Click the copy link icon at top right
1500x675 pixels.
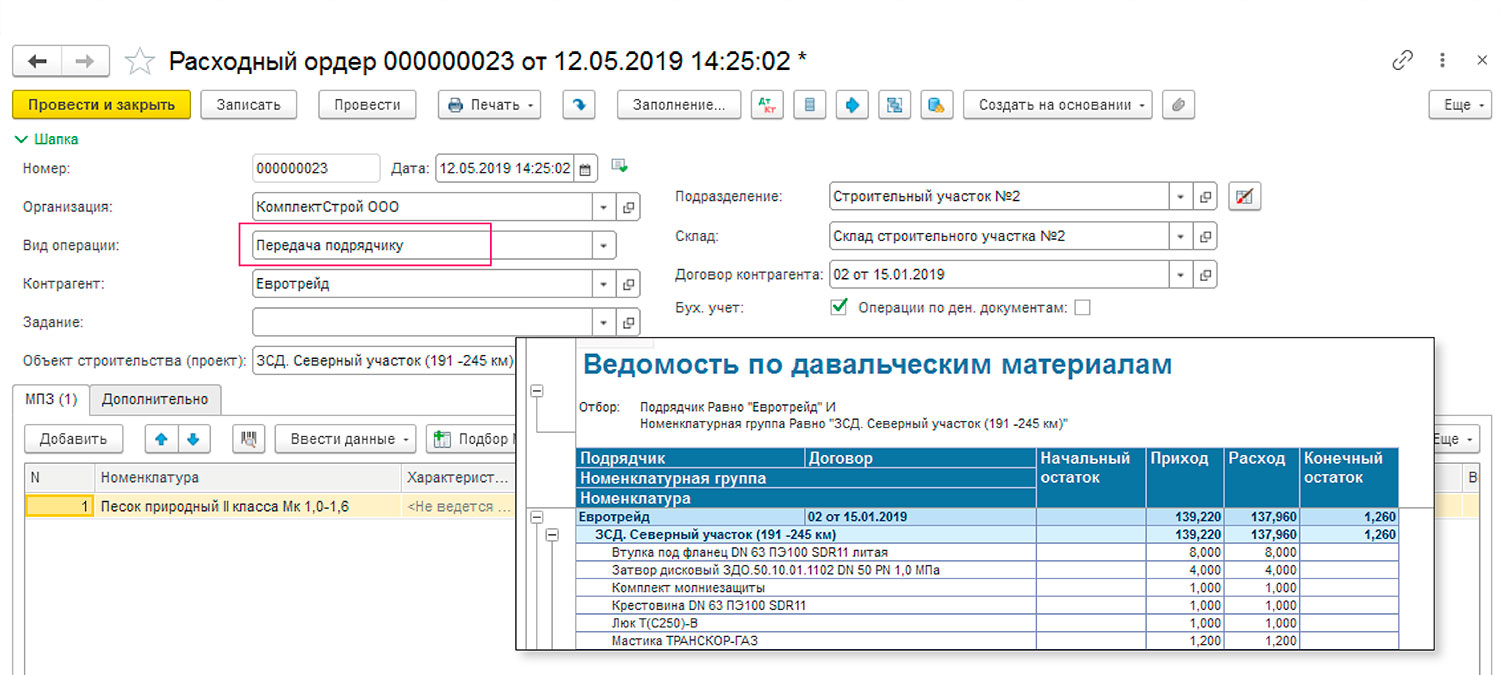pos(1402,61)
